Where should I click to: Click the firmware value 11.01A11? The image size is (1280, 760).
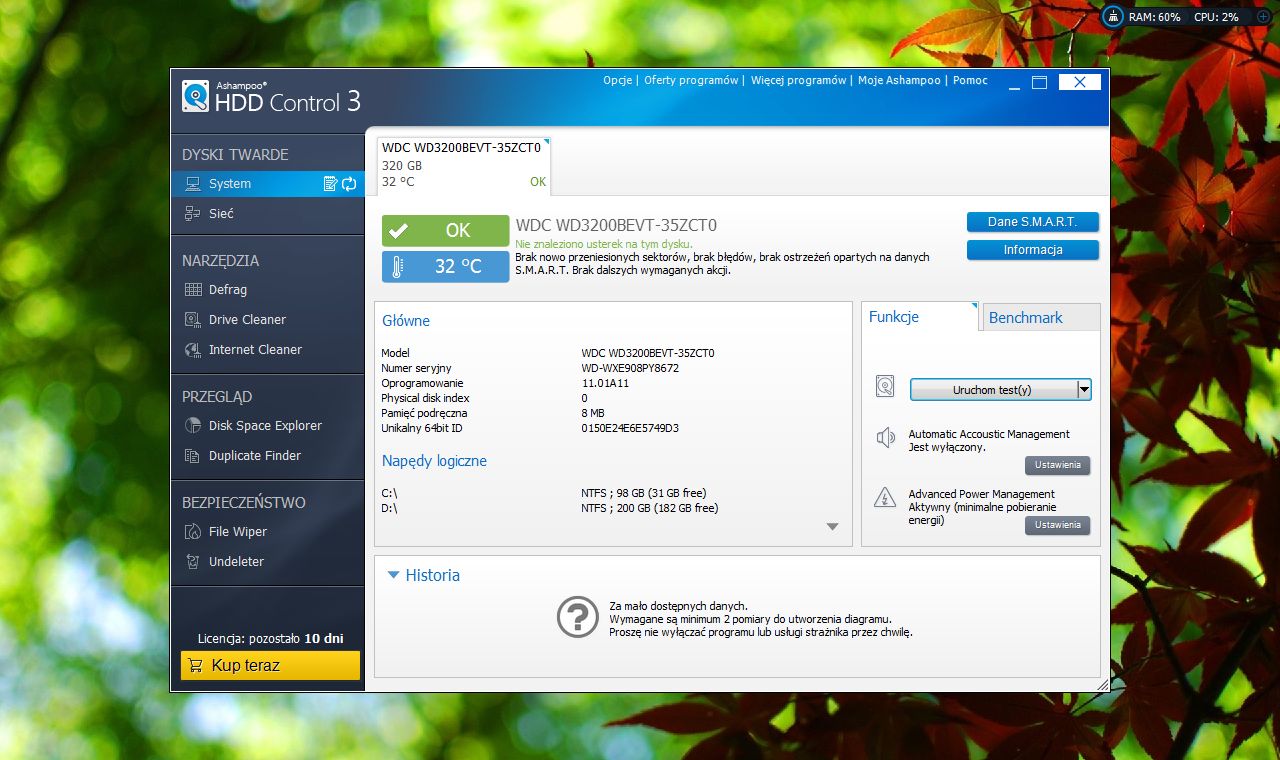[605, 383]
